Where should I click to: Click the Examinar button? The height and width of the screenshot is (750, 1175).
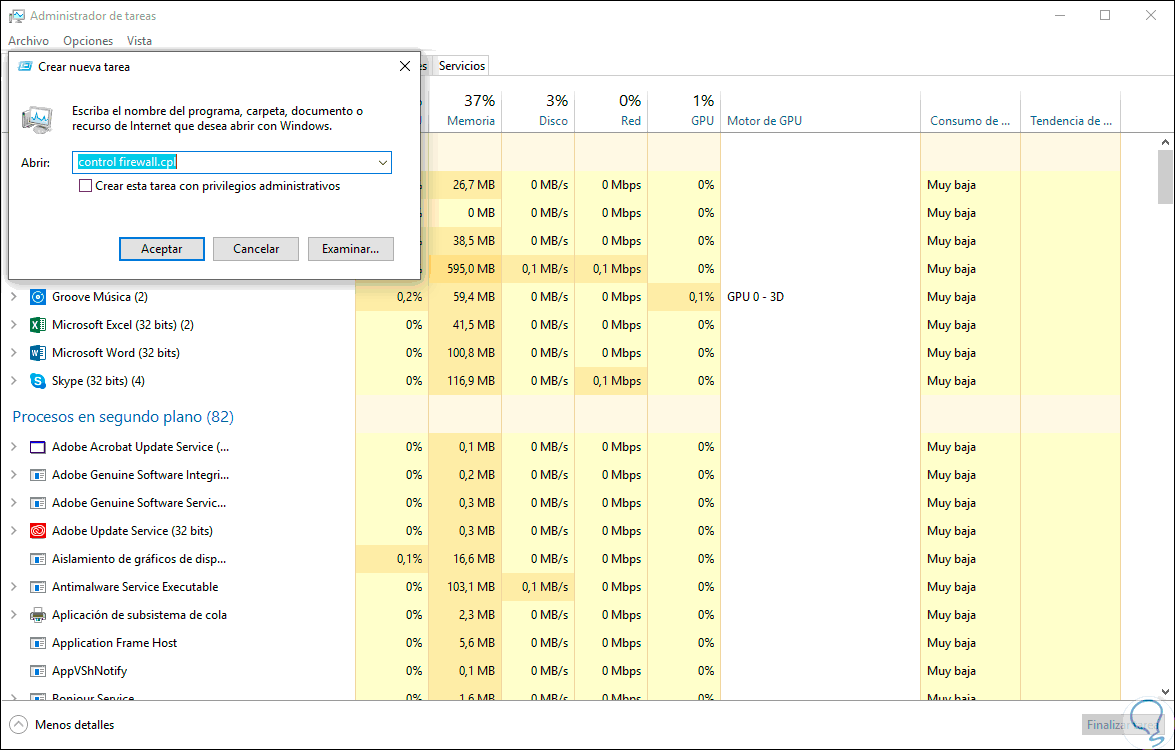350,249
